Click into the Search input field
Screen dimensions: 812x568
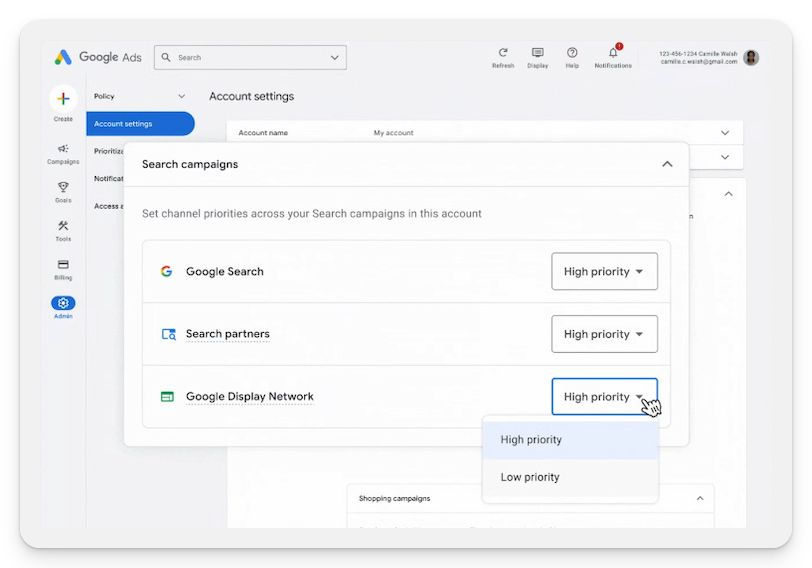pos(250,57)
